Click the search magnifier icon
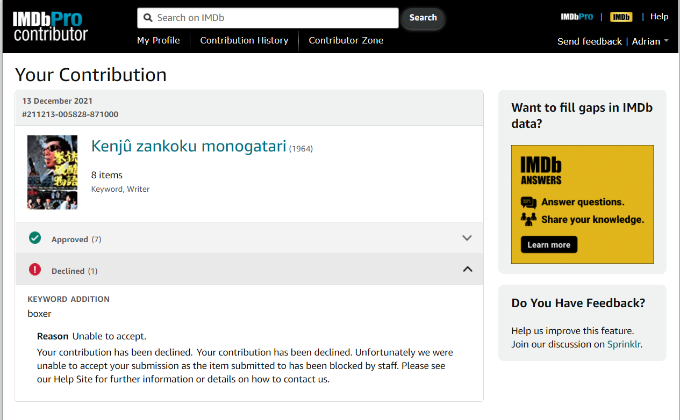This screenshot has height=420, width=680. pos(147,18)
